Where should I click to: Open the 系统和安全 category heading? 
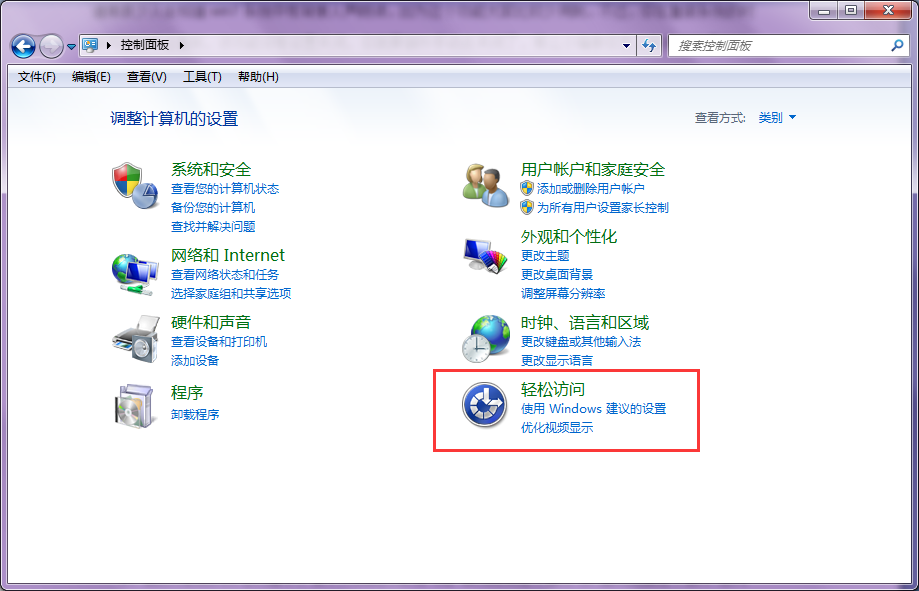point(211,169)
